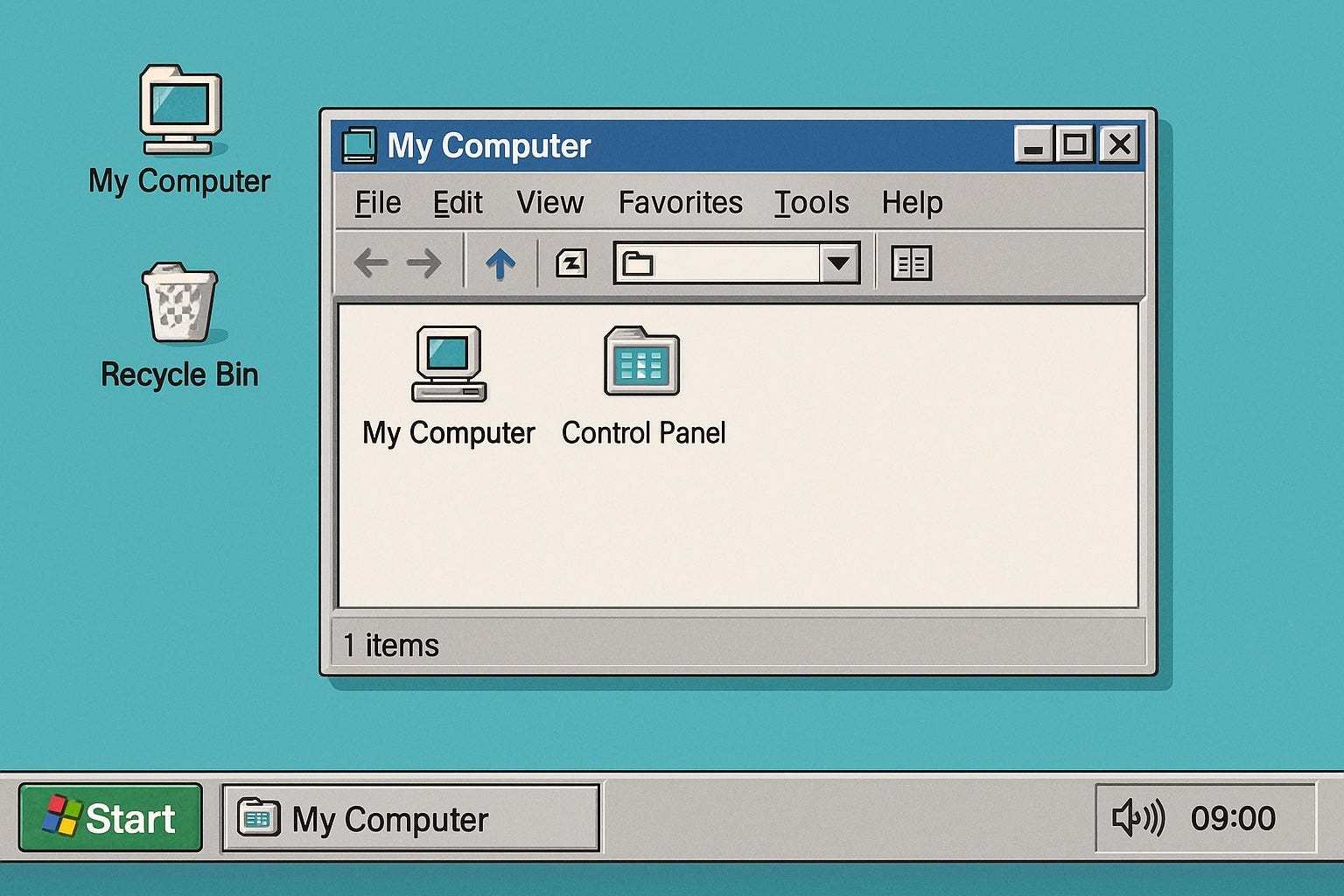Screen dimensions: 1344x896
Task: Open the View menu
Action: point(549,203)
